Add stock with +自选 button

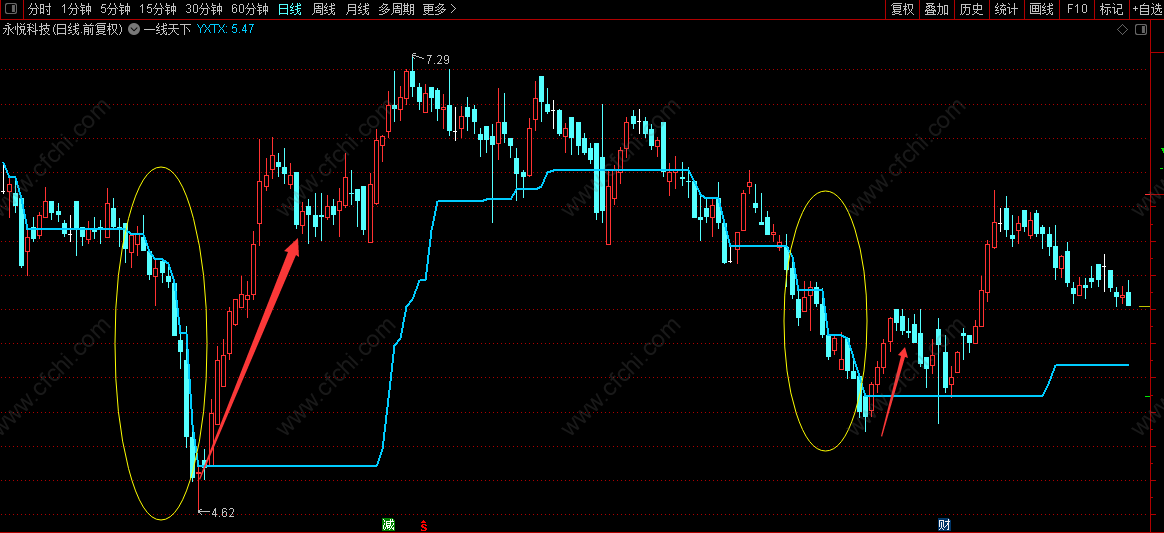[1147, 9]
